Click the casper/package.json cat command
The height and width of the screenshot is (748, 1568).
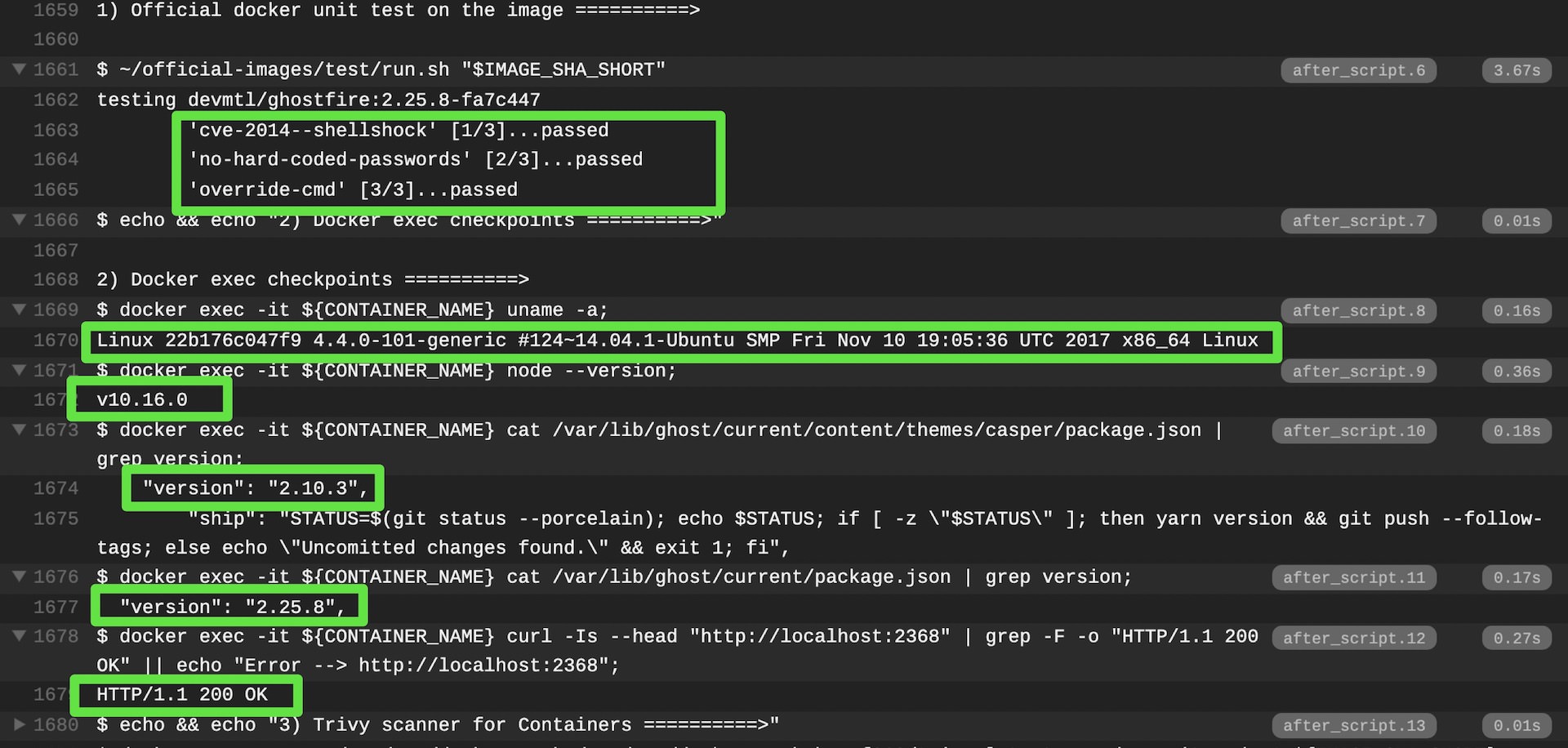660,444
